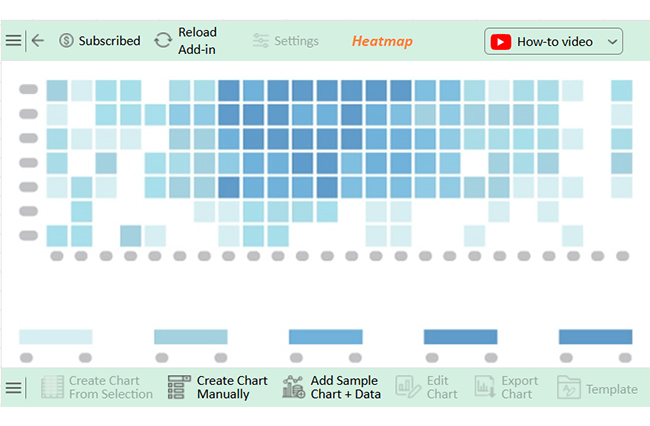The image size is (650, 426).
Task: Open the bottom-left hamburger menu
Action: [x=13, y=388]
